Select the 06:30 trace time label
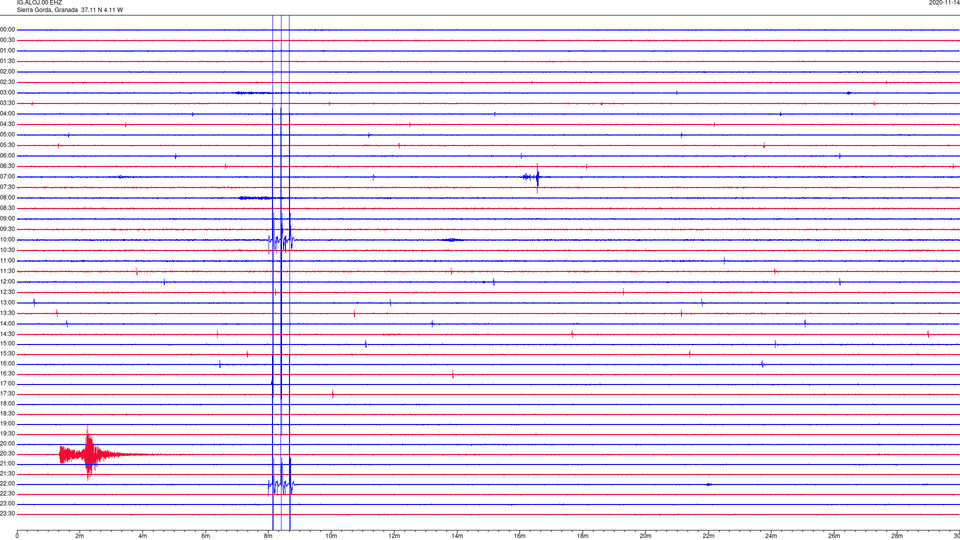960x540 pixels. (8, 166)
